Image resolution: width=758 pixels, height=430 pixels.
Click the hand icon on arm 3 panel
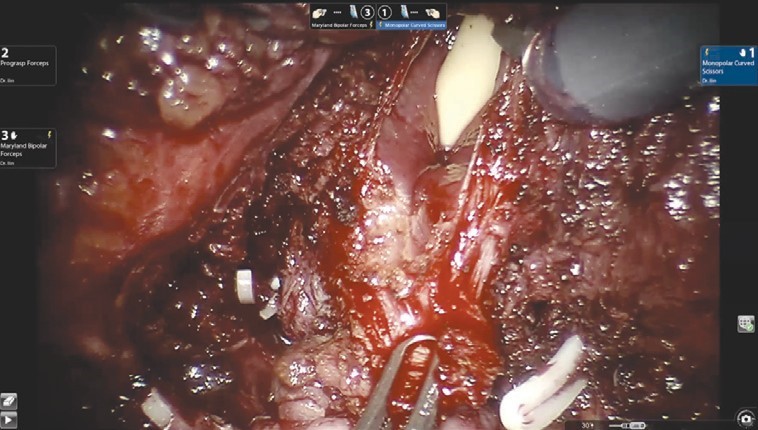pyautogui.click(x=14, y=135)
